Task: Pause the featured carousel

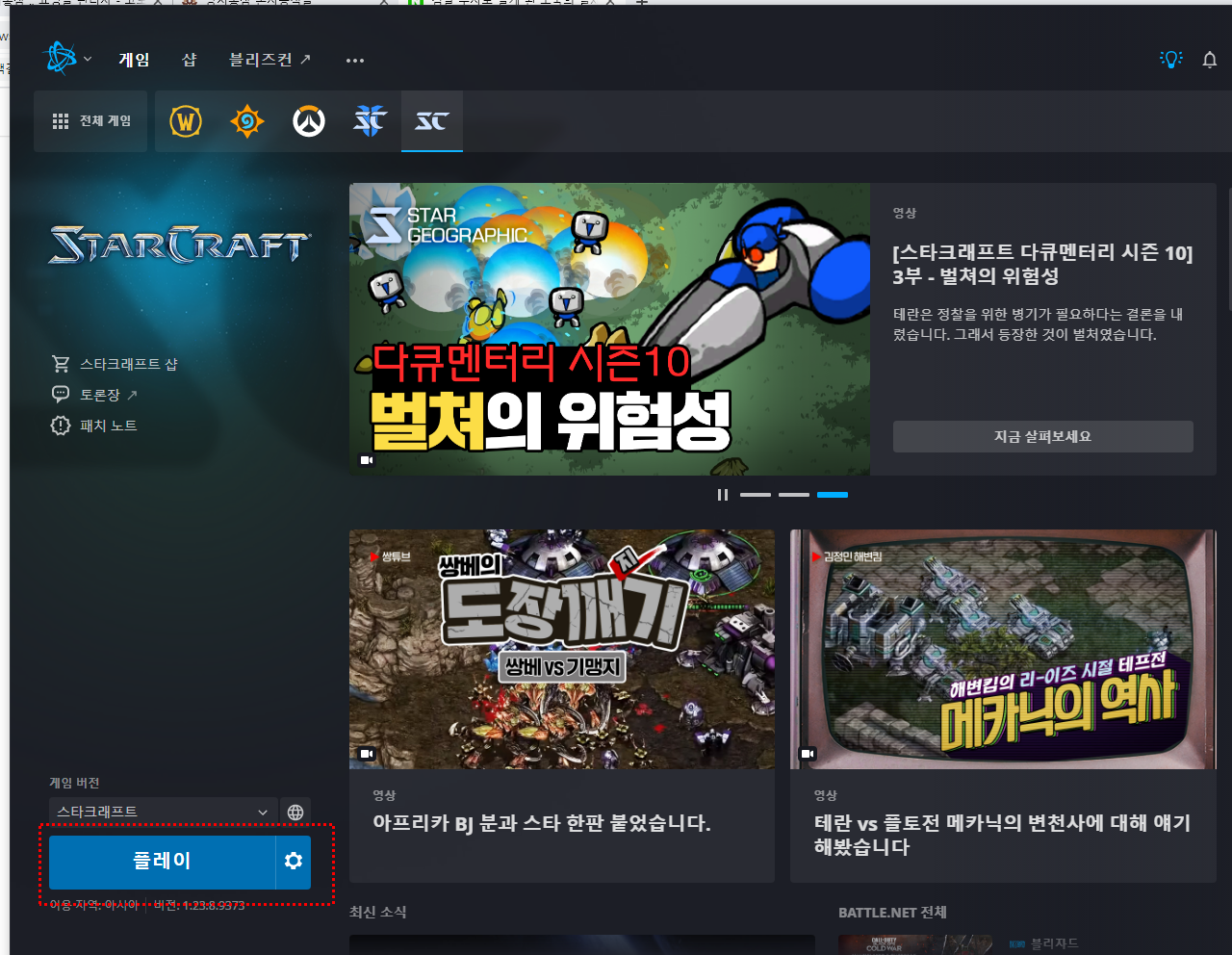Action: pos(723,495)
